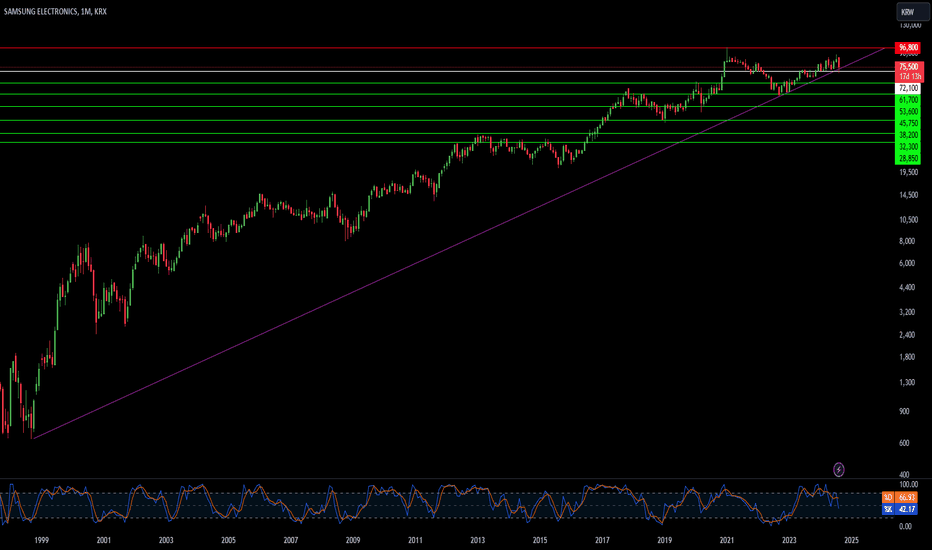Click the 75,500 current price label
This screenshot has width=932, height=550.
tap(909, 67)
